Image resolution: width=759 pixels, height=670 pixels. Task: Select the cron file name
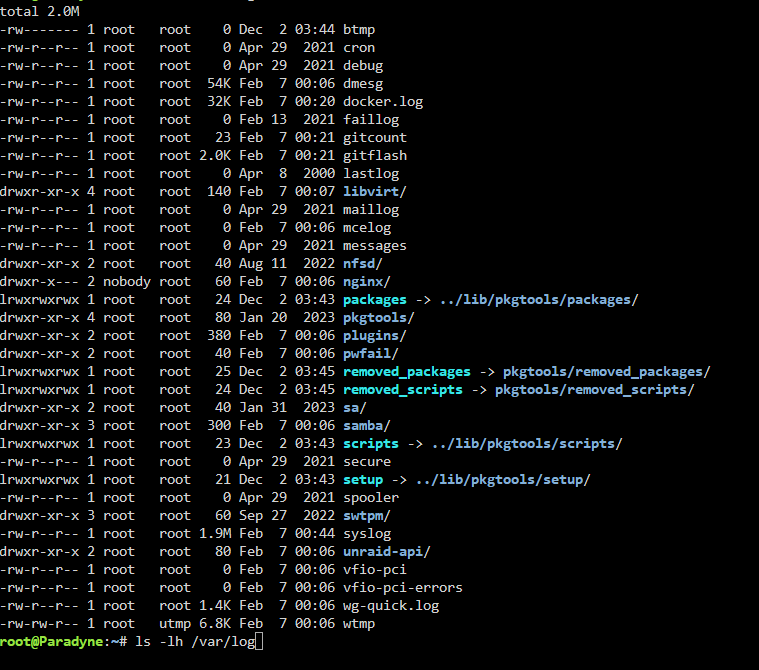pyautogui.click(x=359, y=47)
